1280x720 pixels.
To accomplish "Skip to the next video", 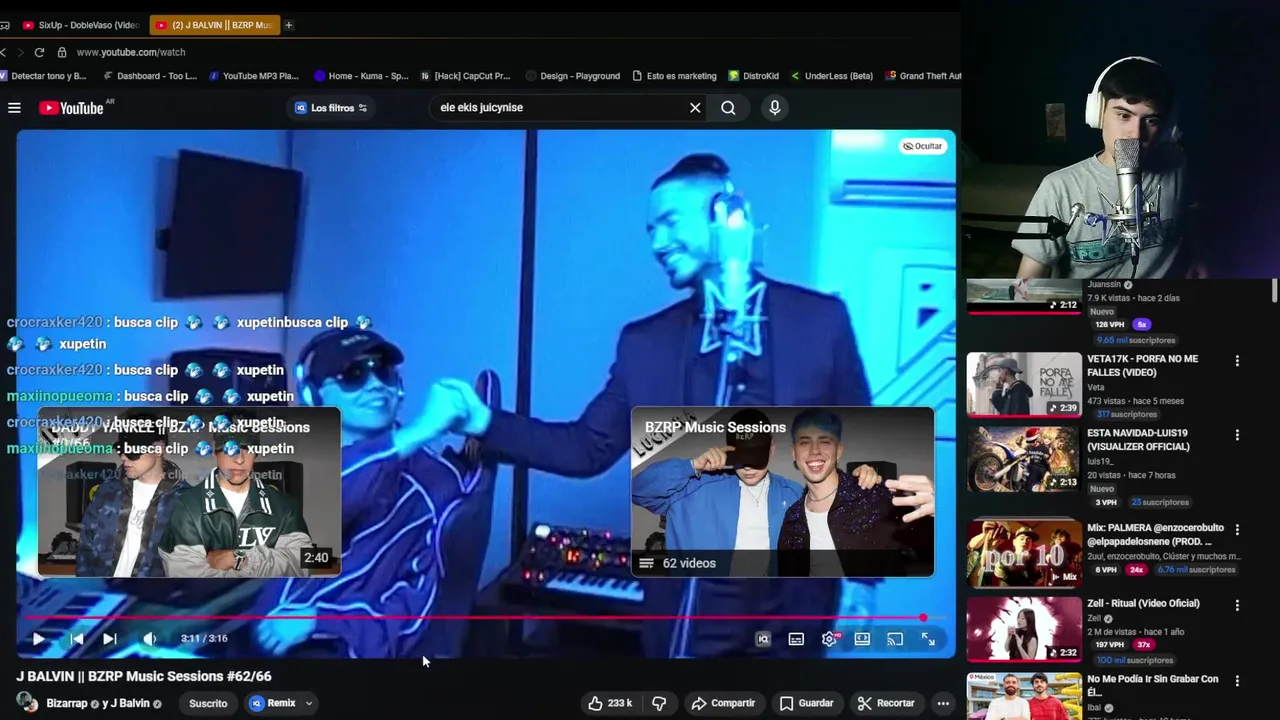I will coord(110,639).
